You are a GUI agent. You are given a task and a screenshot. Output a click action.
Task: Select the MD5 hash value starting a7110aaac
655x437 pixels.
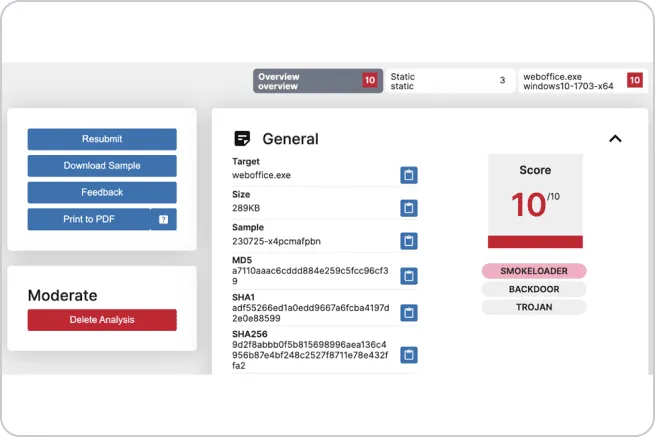[x=310, y=276]
